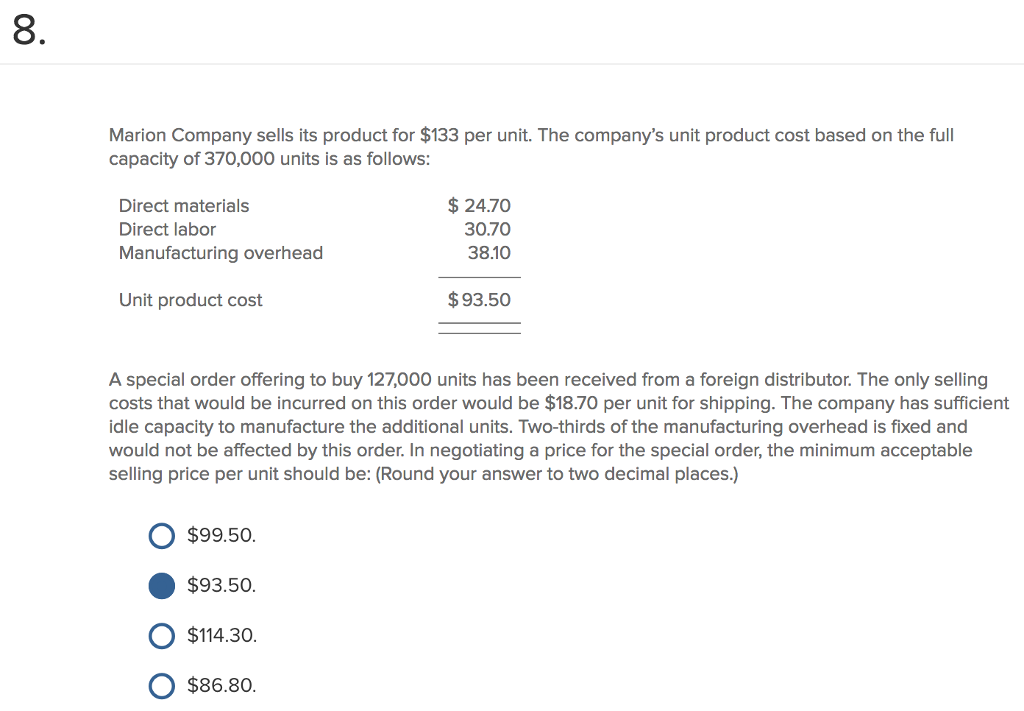Click the Unit product cost label

(x=190, y=300)
